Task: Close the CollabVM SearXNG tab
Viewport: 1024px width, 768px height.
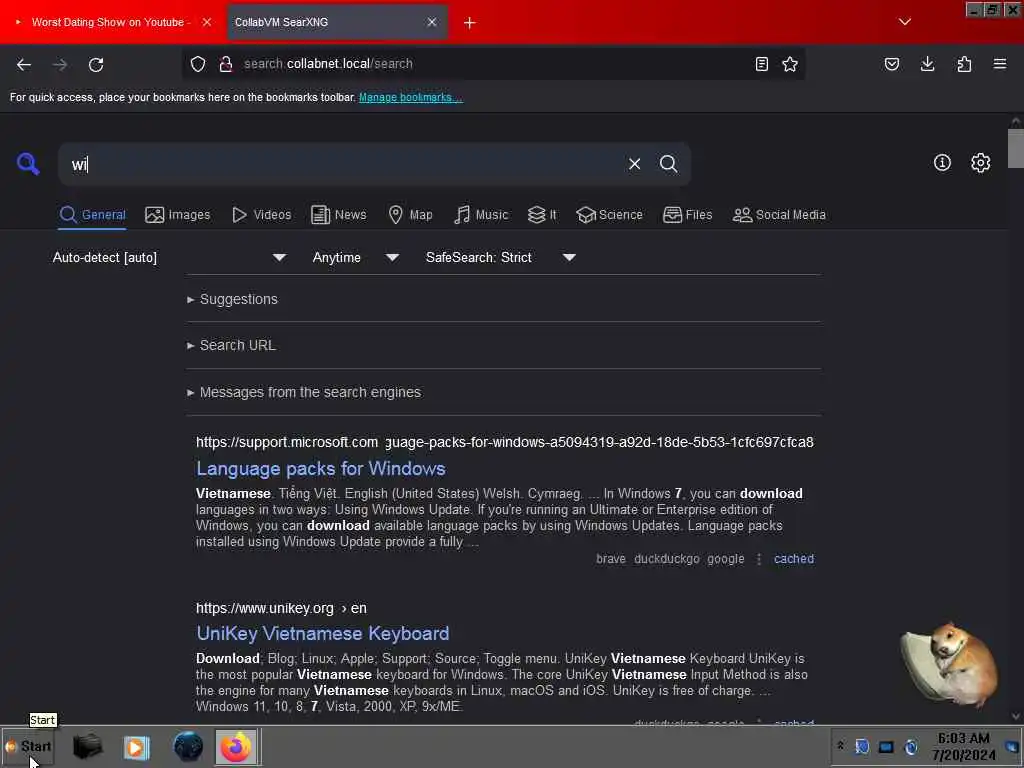Action: pos(432,22)
